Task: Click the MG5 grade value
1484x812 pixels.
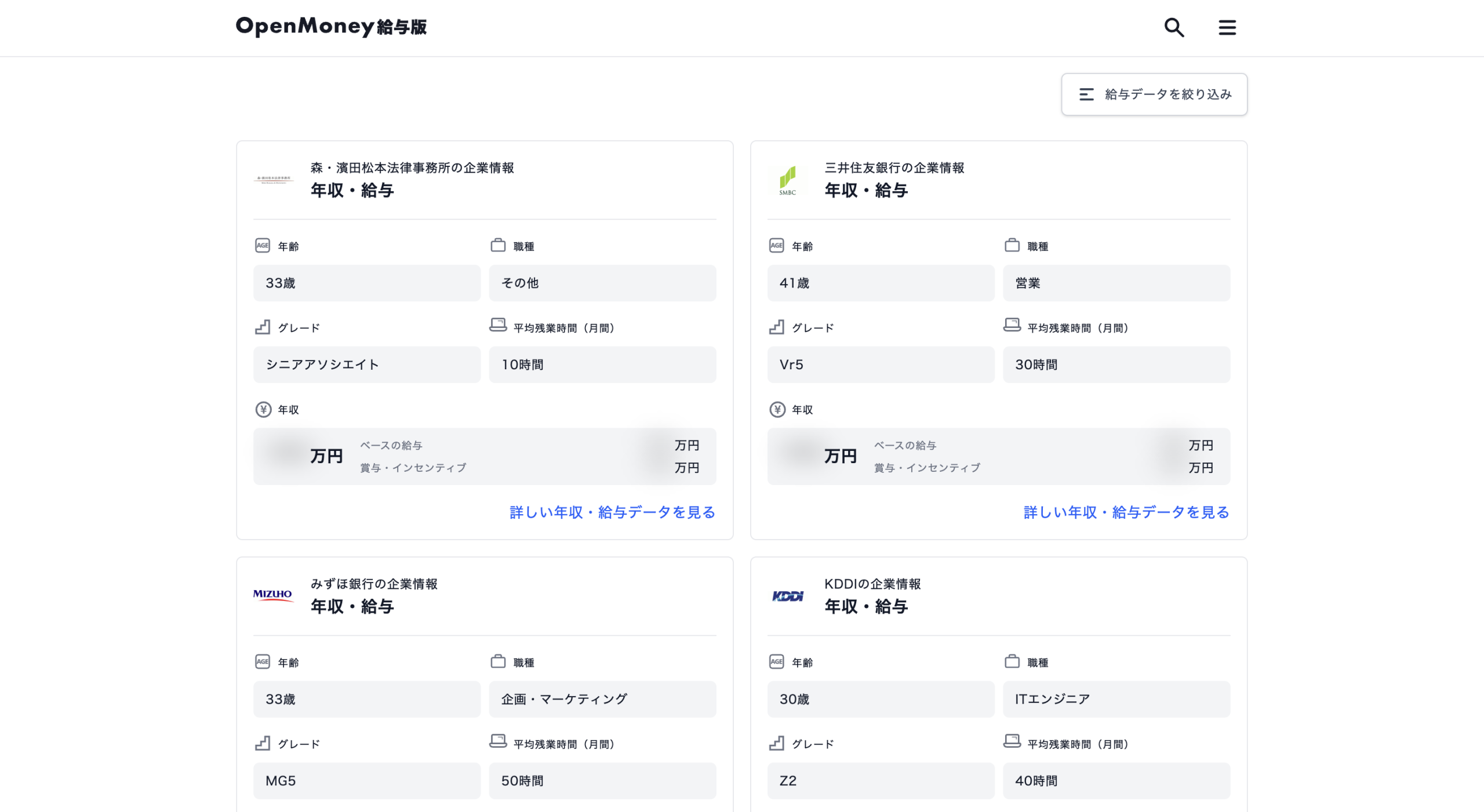Action: pyautogui.click(x=367, y=781)
